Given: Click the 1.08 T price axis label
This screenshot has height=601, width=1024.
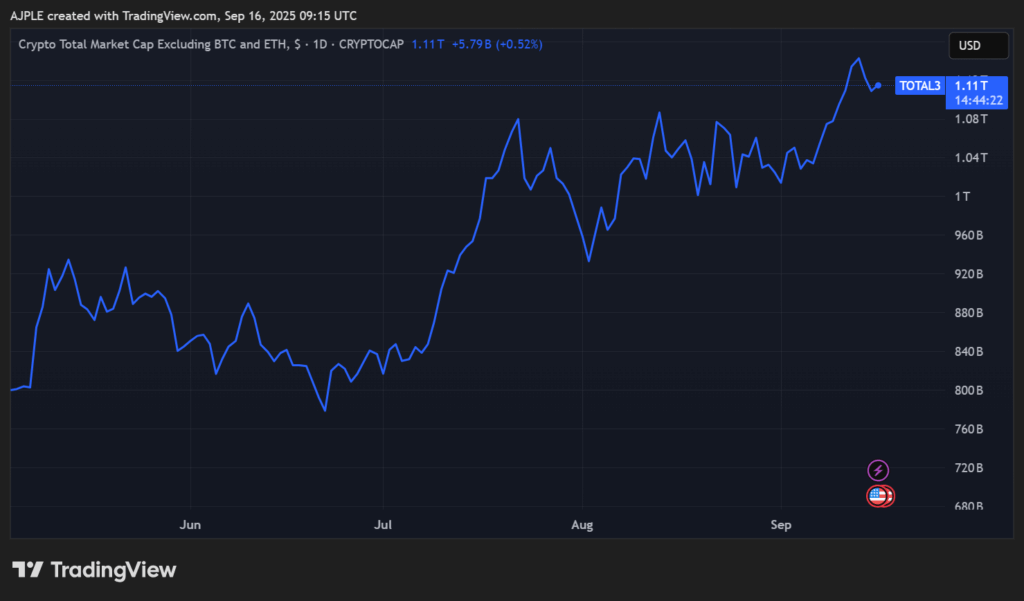Looking at the screenshot, I should tap(971, 119).
